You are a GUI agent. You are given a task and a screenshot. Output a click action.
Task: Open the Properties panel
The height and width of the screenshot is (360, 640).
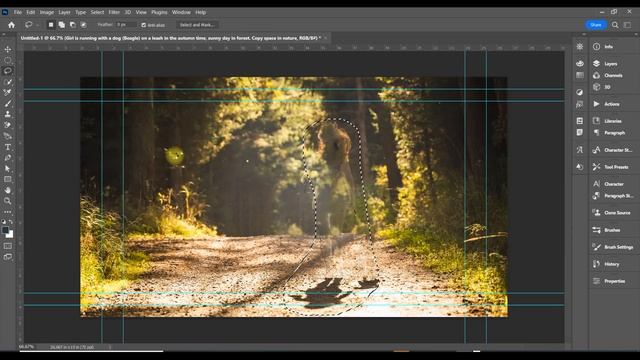(614, 281)
